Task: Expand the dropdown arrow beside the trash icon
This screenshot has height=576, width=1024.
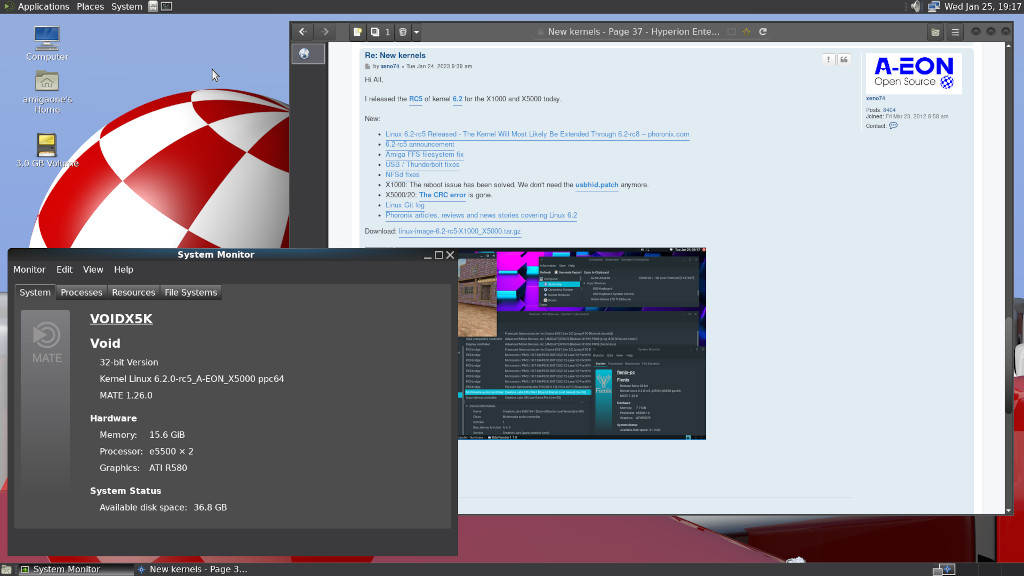Action: pos(416,31)
